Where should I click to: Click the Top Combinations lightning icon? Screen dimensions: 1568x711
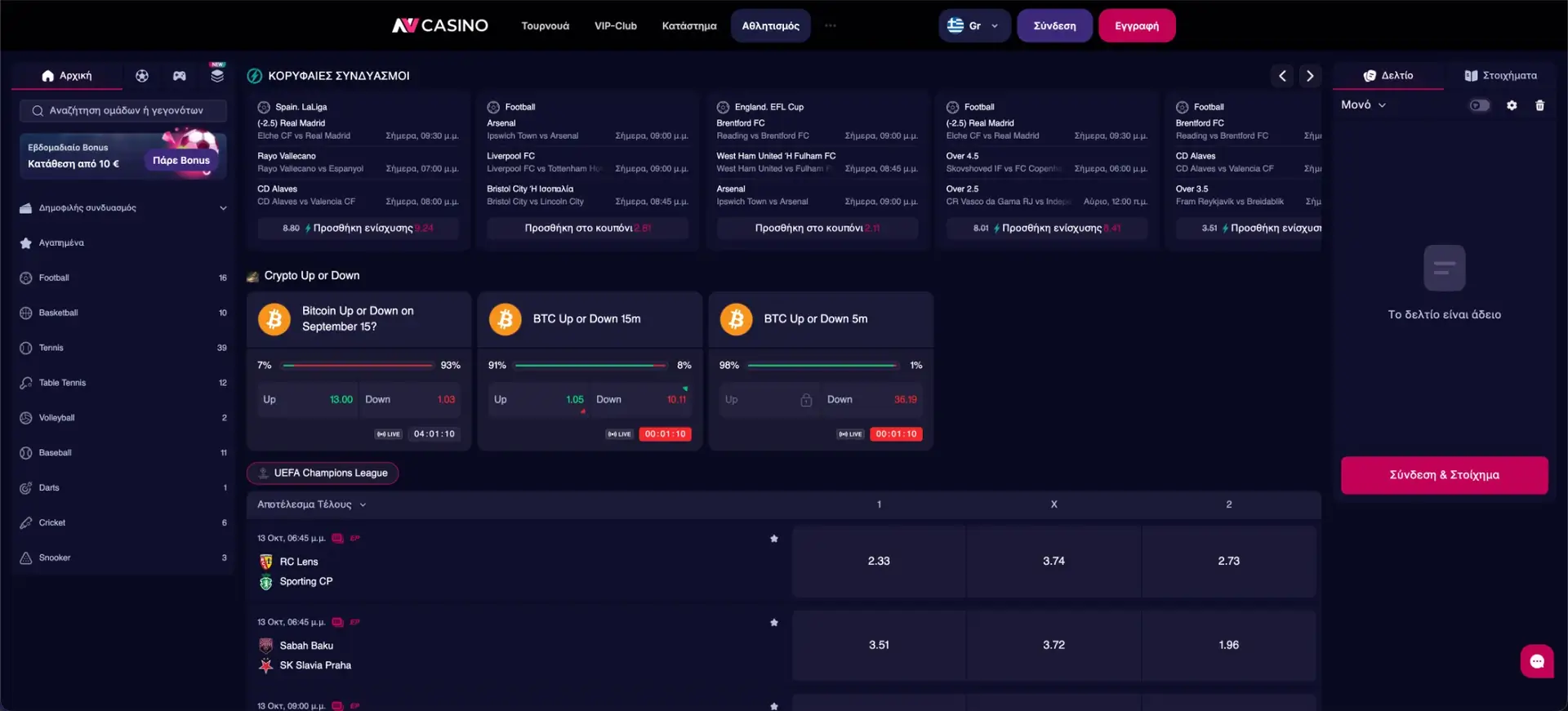pos(255,76)
